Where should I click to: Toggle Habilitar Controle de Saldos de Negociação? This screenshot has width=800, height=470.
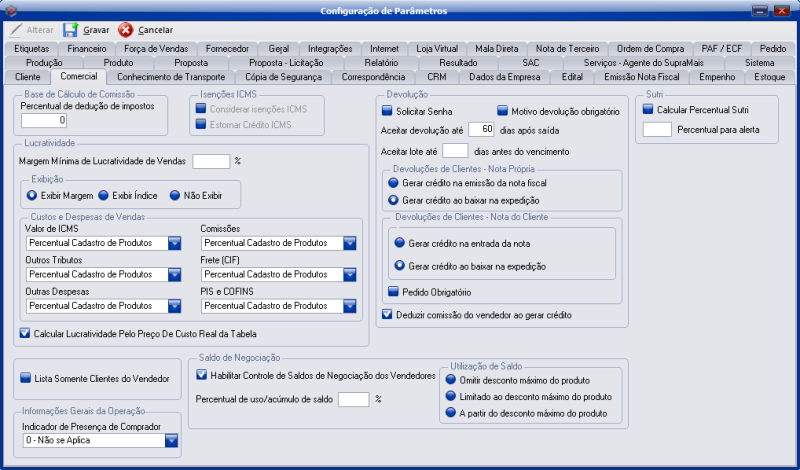pyautogui.click(x=202, y=375)
